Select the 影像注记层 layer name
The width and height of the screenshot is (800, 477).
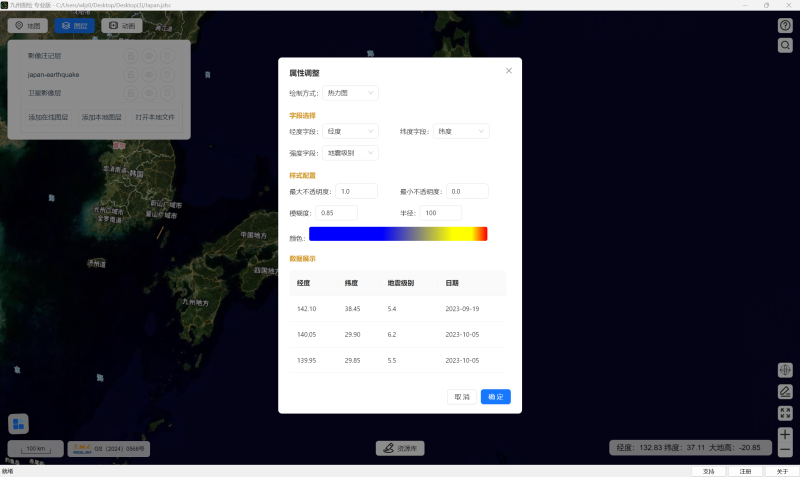click(44, 56)
